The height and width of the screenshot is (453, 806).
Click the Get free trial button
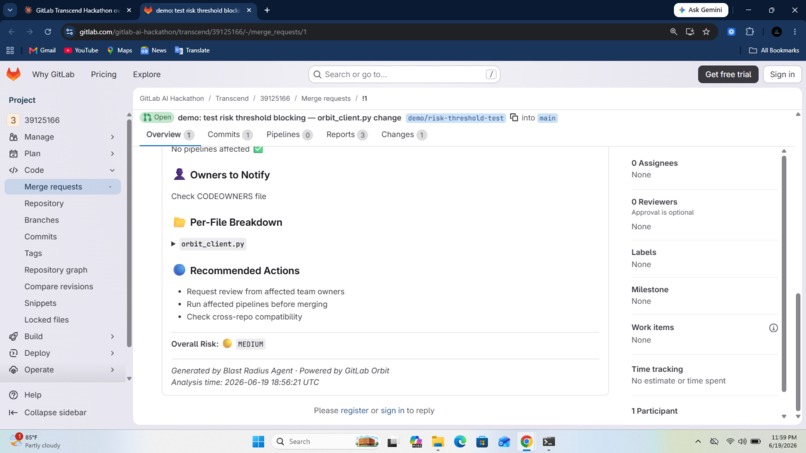coord(728,75)
